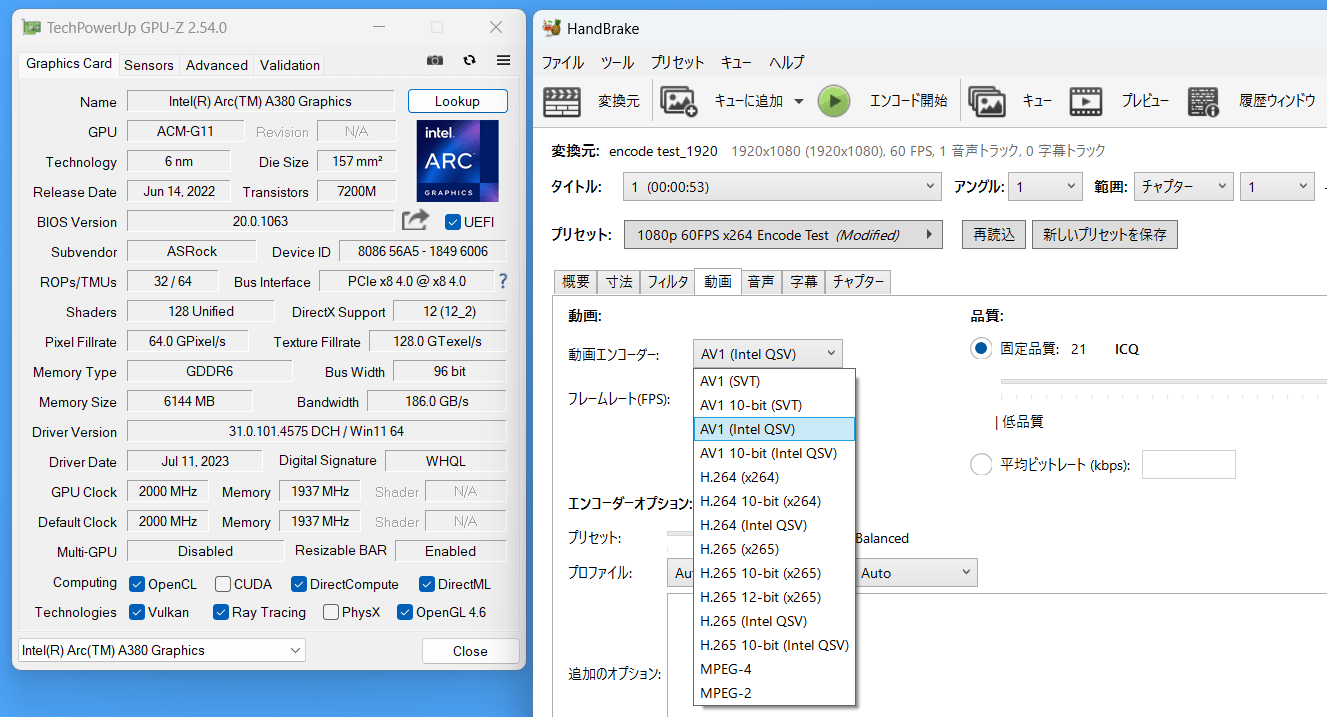Screen dimensions: 1327x717
Task: Open the 範囲 チャプター dropdown
Action: tap(1185, 186)
